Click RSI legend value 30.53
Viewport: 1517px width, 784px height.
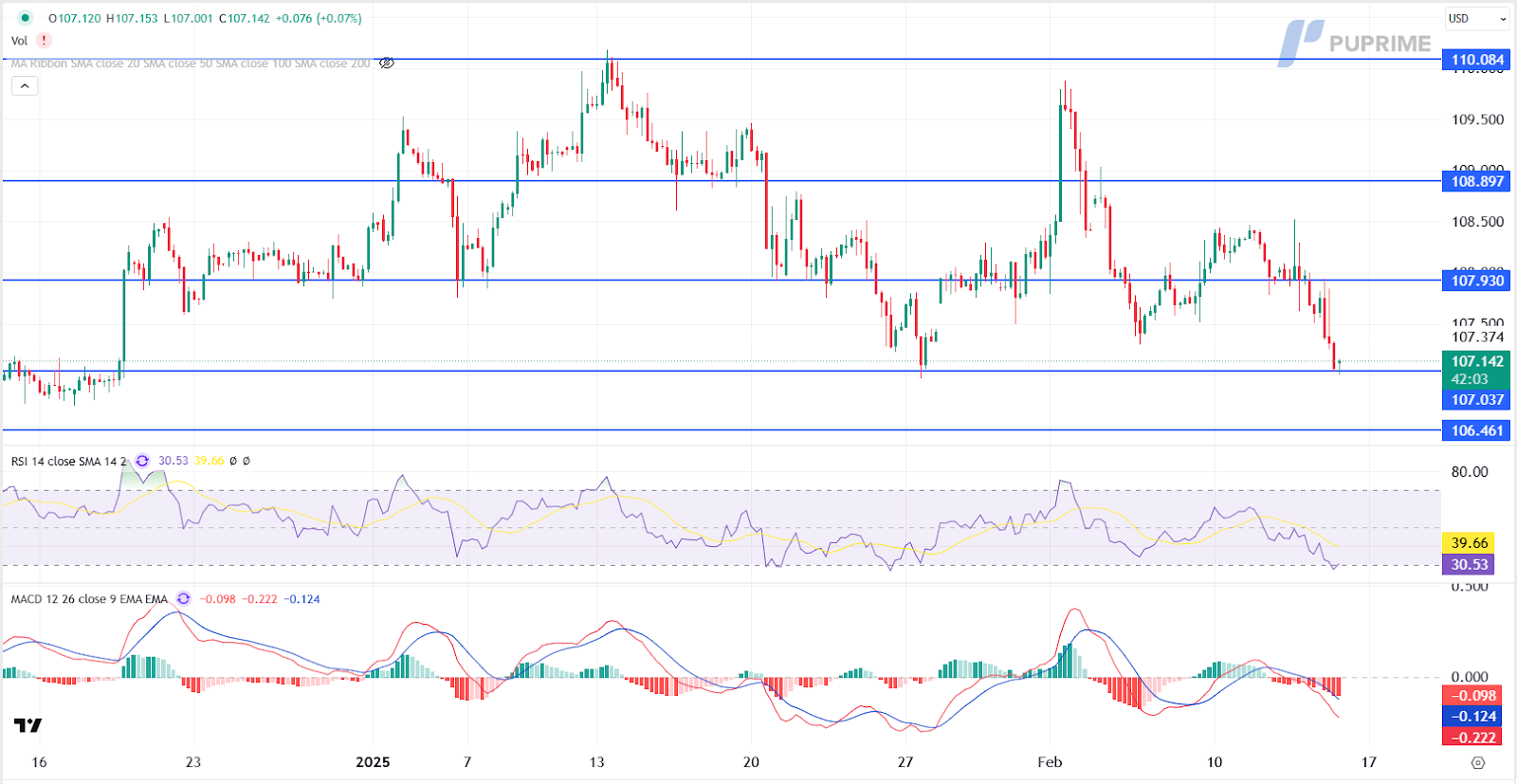pyautogui.click(x=174, y=461)
